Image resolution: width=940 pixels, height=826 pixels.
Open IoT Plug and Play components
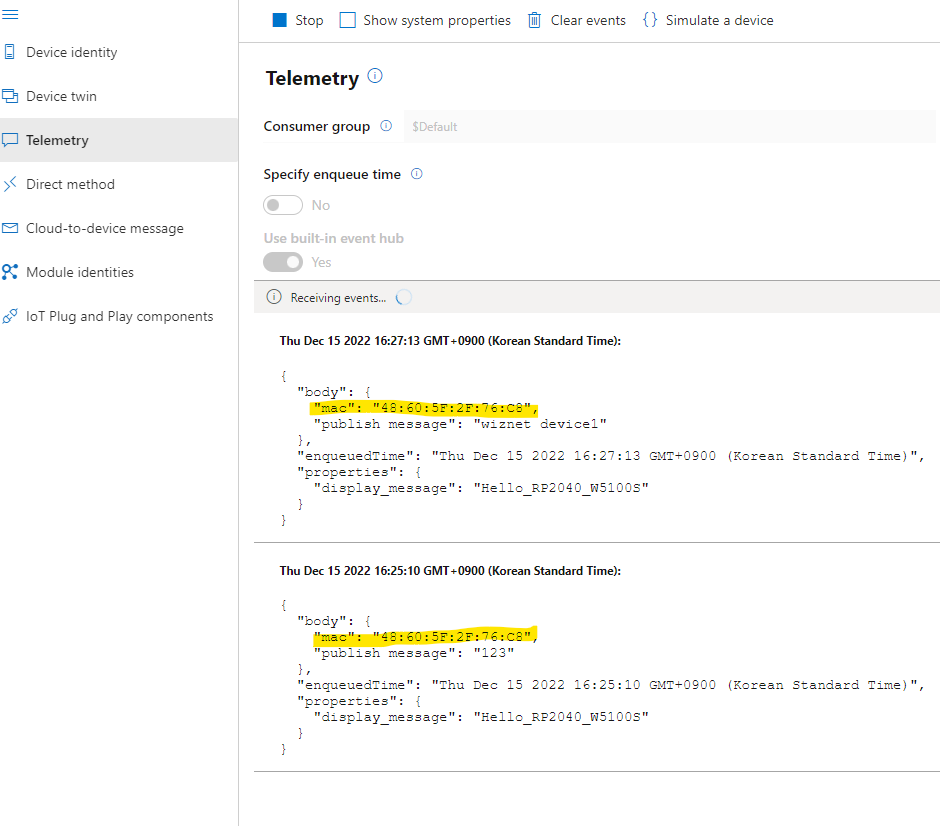(x=119, y=316)
